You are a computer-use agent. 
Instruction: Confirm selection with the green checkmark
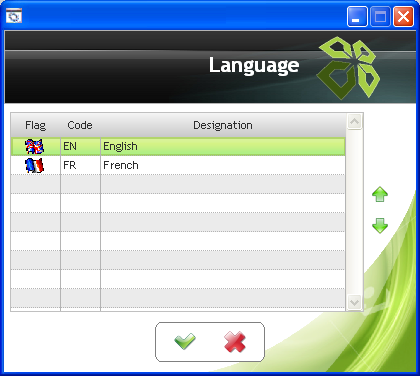[x=185, y=341]
